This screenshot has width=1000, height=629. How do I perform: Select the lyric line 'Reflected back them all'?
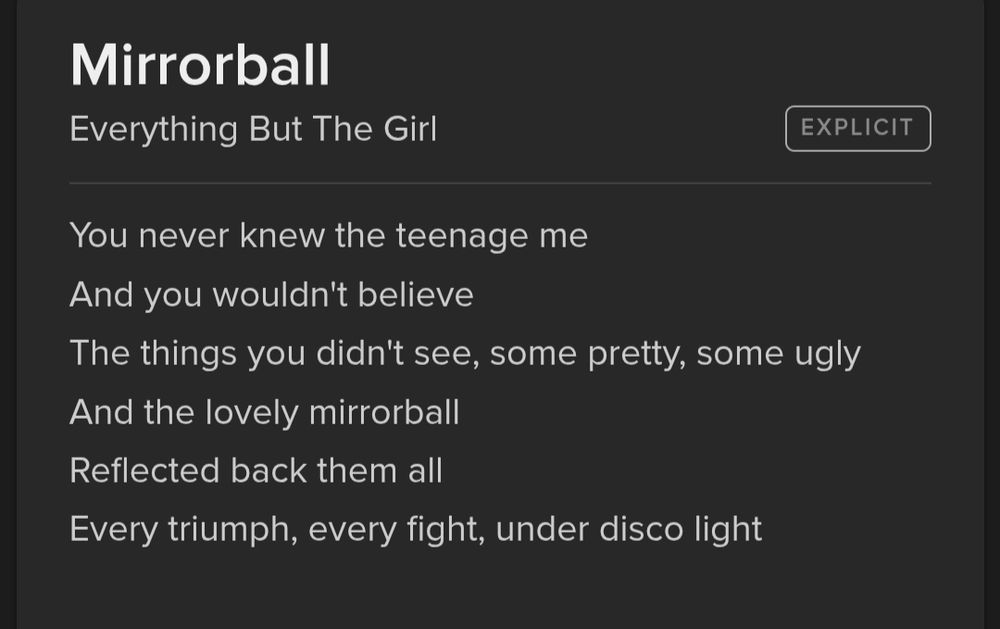pos(256,471)
